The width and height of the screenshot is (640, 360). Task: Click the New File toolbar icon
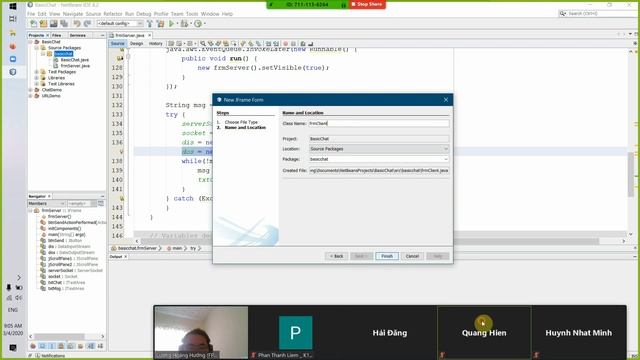pos(33,24)
